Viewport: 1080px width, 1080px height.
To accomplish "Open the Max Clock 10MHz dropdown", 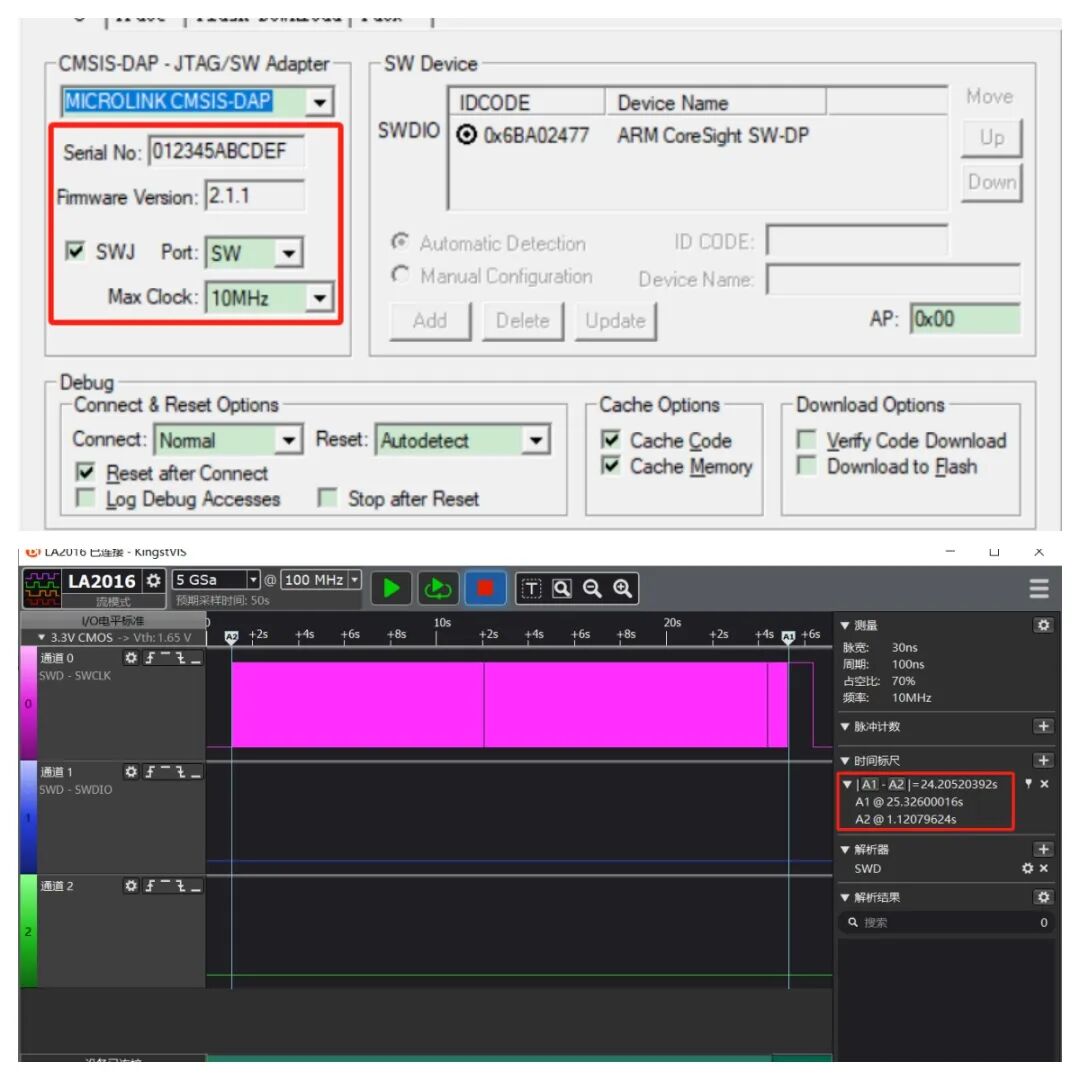I will [x=319, y=298].
